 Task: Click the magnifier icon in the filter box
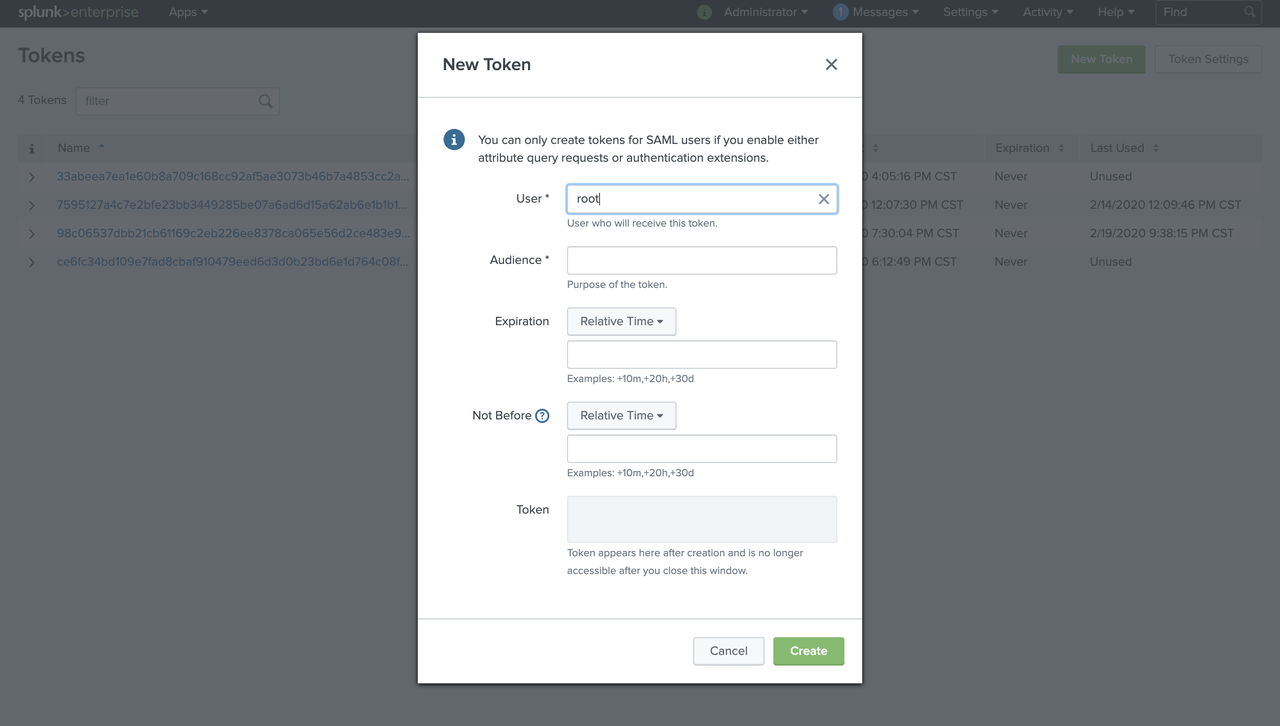[264, 101]
